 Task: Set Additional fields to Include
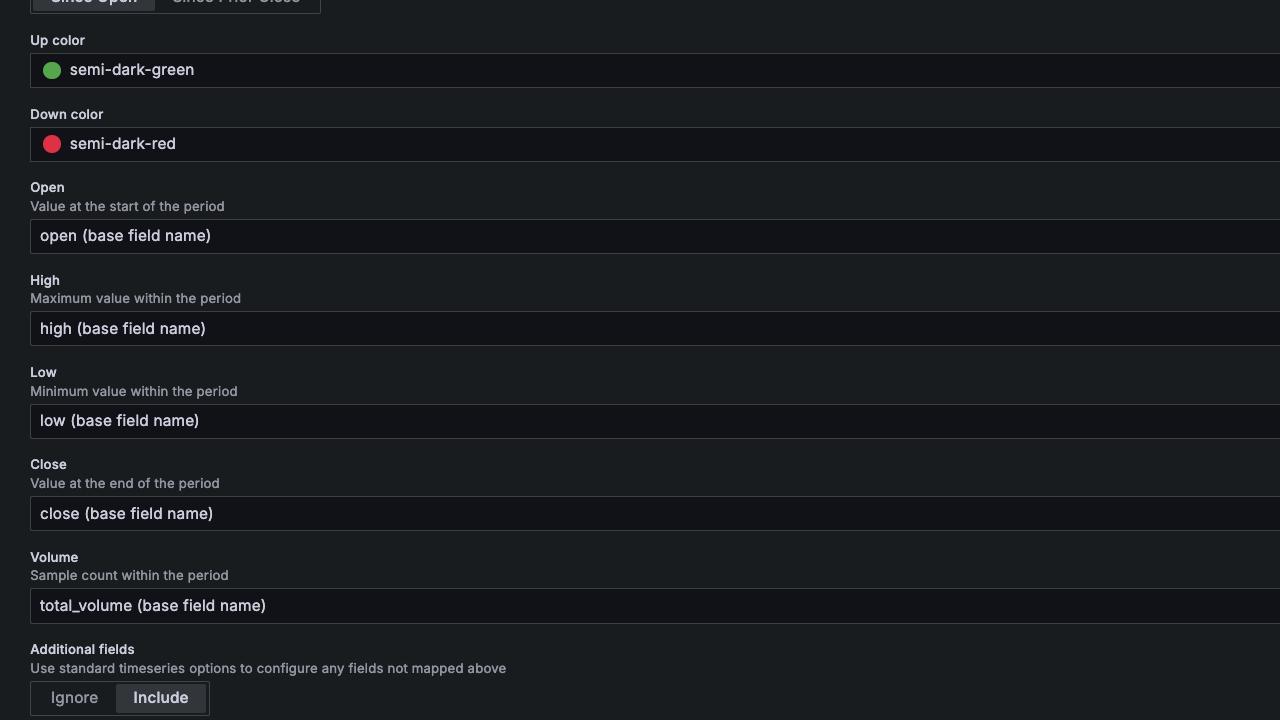tap(160, 698)
